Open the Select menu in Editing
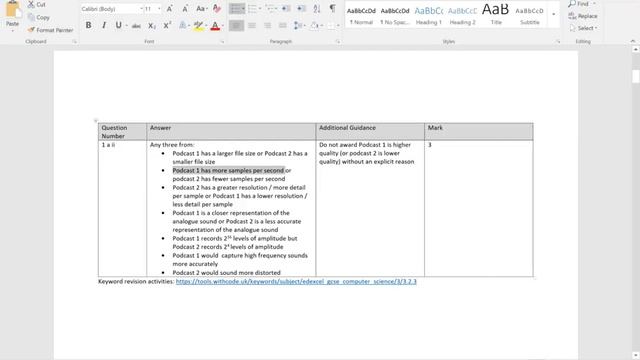This screenshot has width=640, height=360. 584,28
